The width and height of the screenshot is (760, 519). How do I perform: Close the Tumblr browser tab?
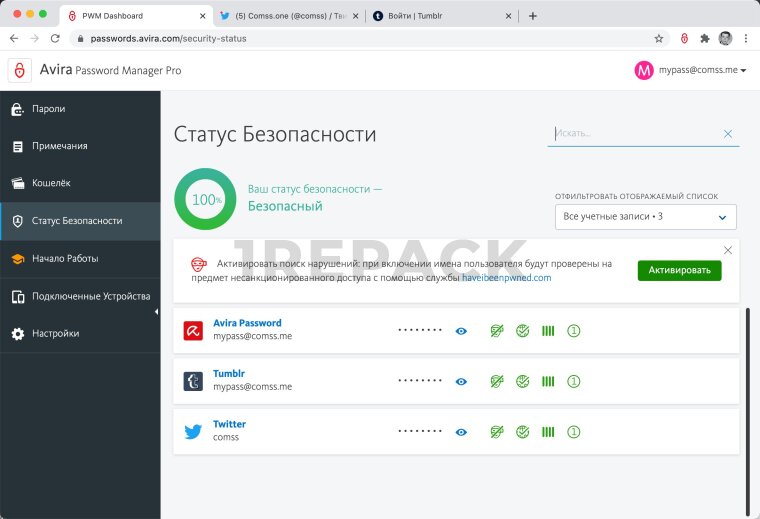pos(508,16)
